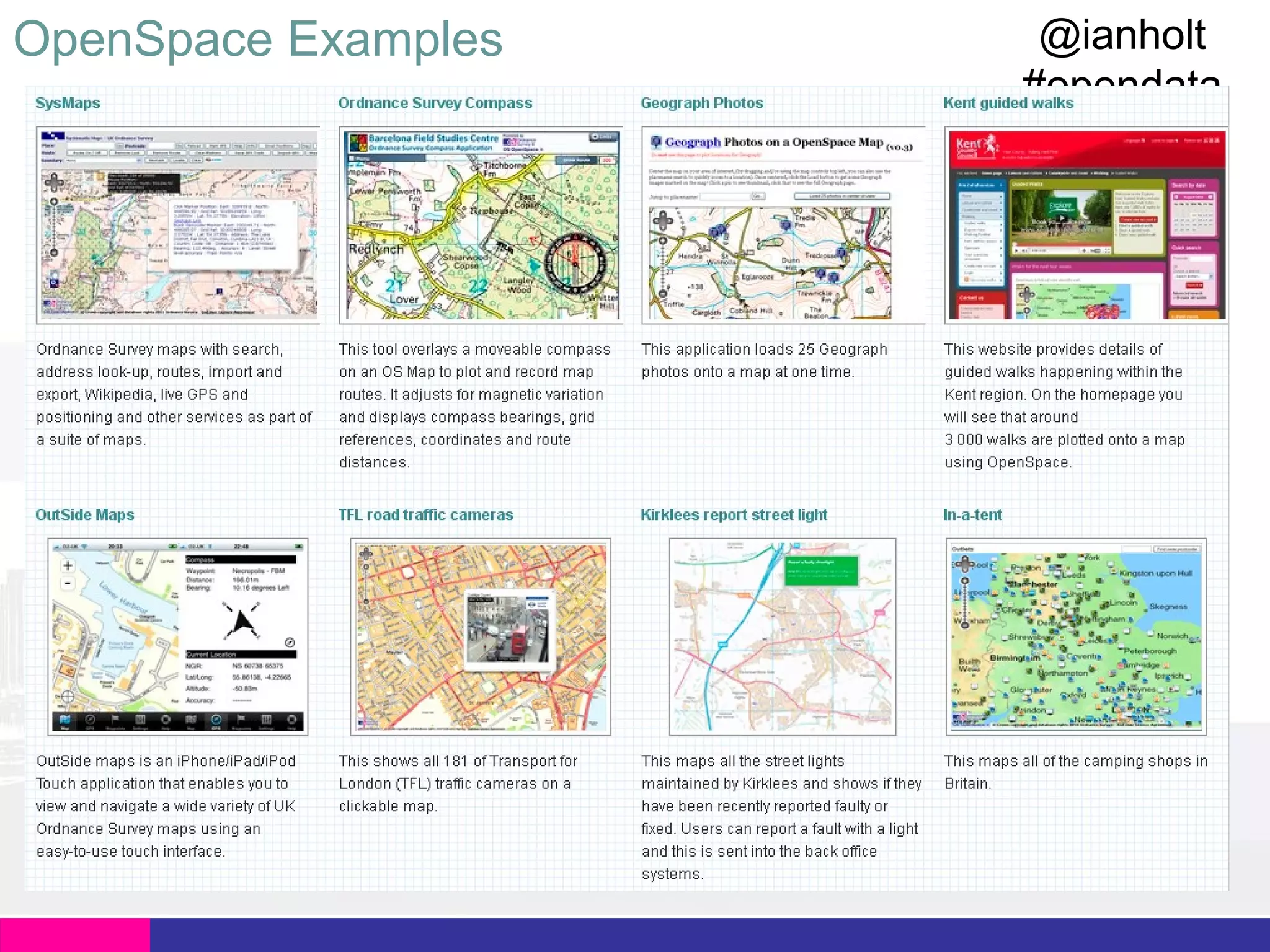Click the pan control in SysMaps map
This screenshot has height=952, width=1270.
[x=53, y=182]
